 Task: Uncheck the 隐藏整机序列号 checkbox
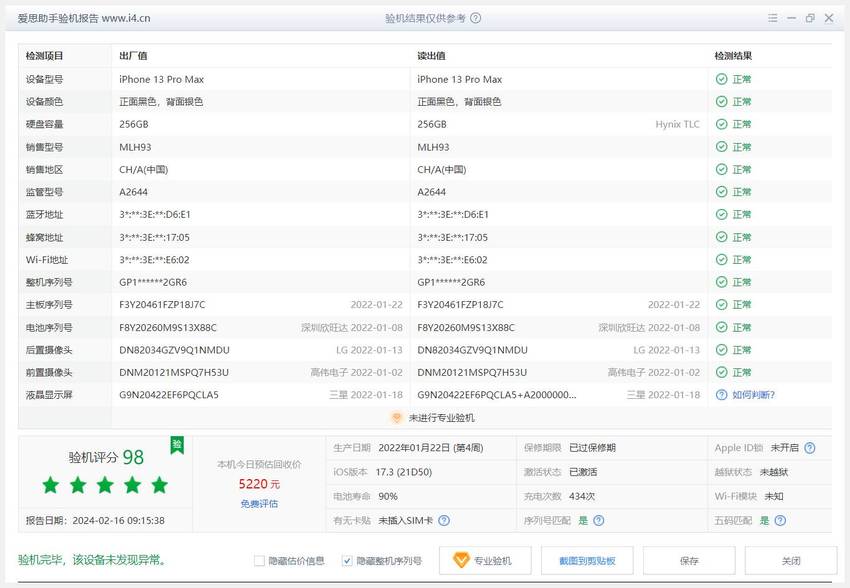pos(347,561)
